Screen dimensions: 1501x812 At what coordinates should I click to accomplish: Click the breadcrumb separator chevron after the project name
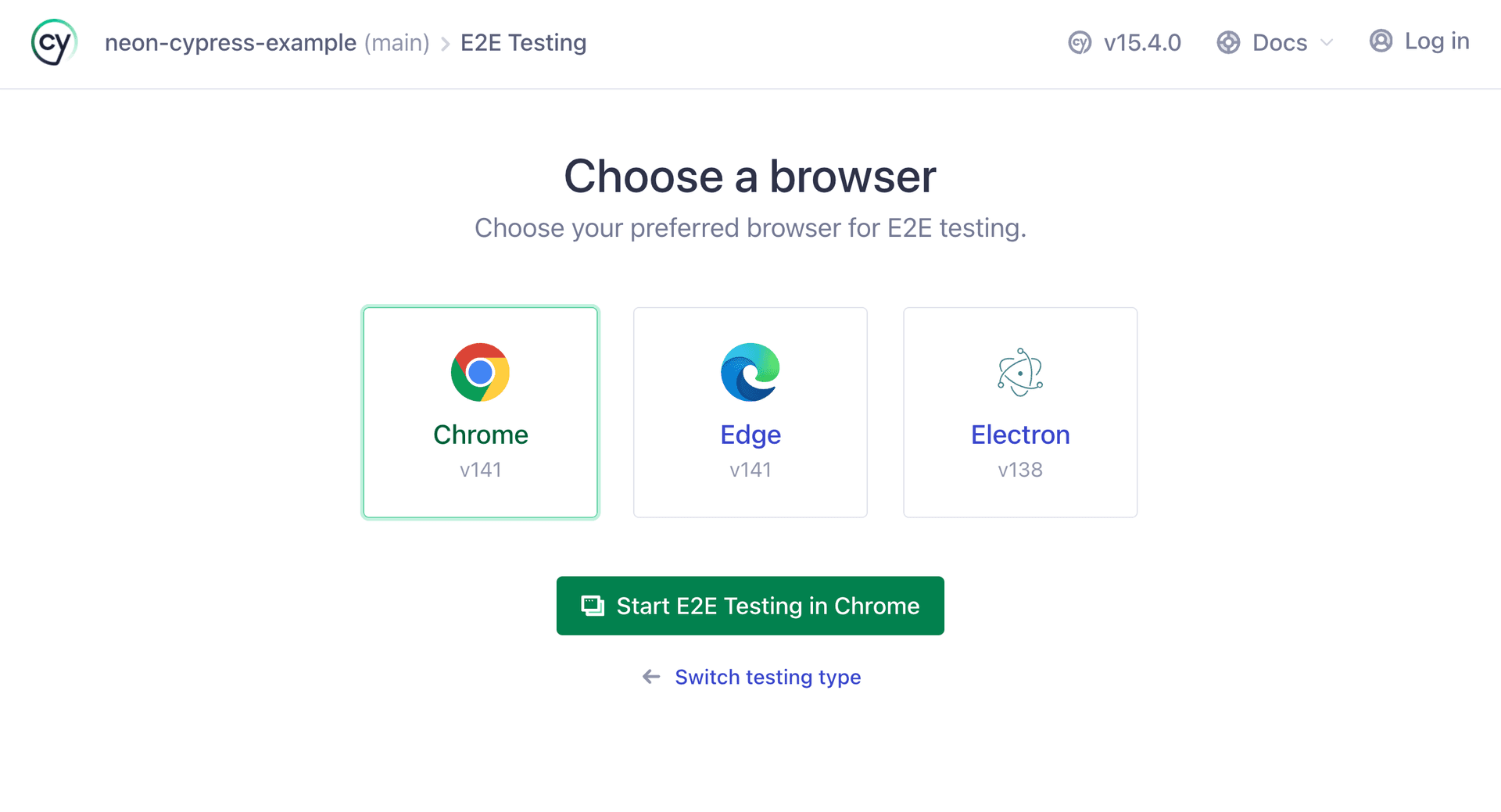tap(444, 44)
